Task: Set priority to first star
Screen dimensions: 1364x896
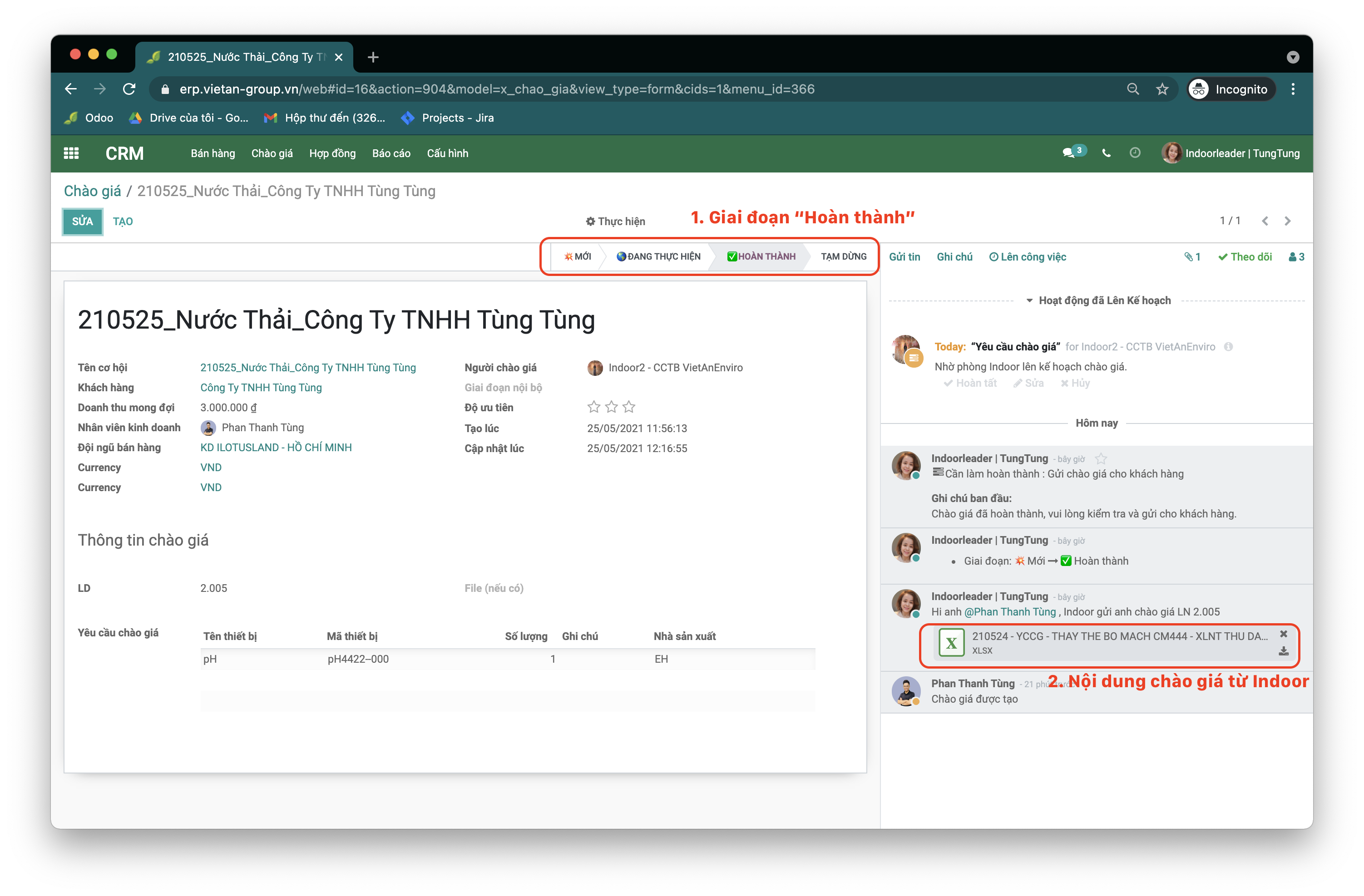Action: pos(594,407)
